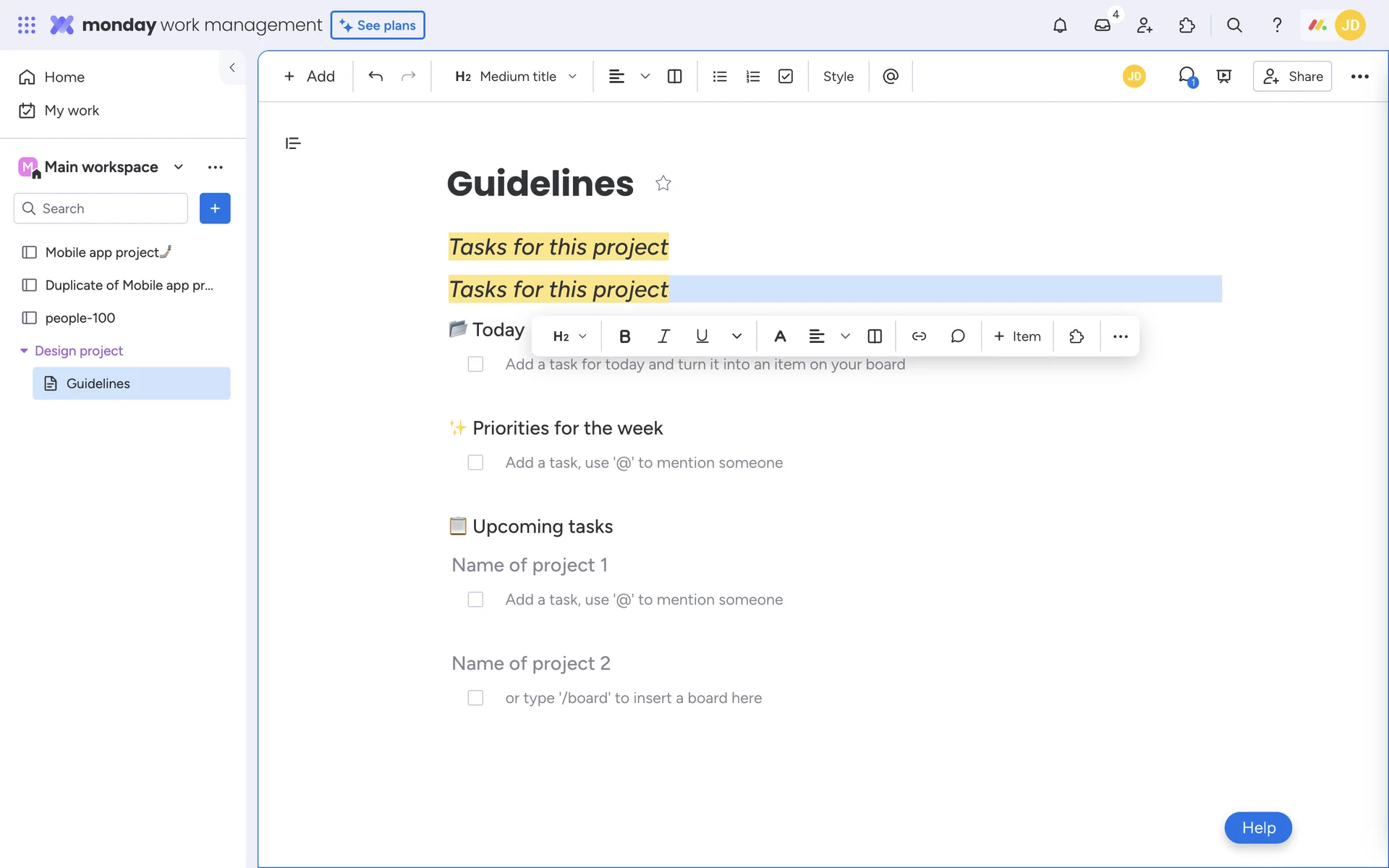This screenshot has height=868, width=1389.
Task: Expand the Main workspace chevron
Action: [x=179, y=167]
